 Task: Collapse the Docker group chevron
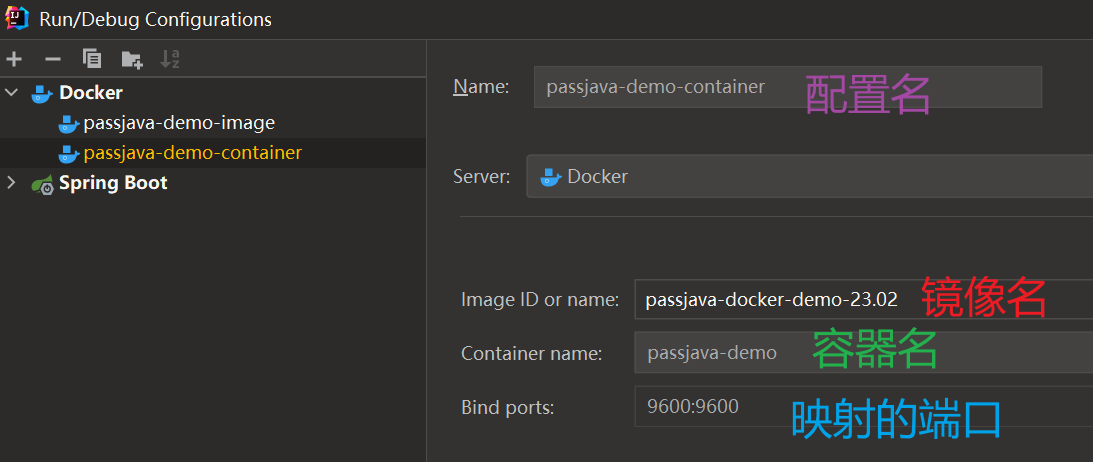point(12,93)
